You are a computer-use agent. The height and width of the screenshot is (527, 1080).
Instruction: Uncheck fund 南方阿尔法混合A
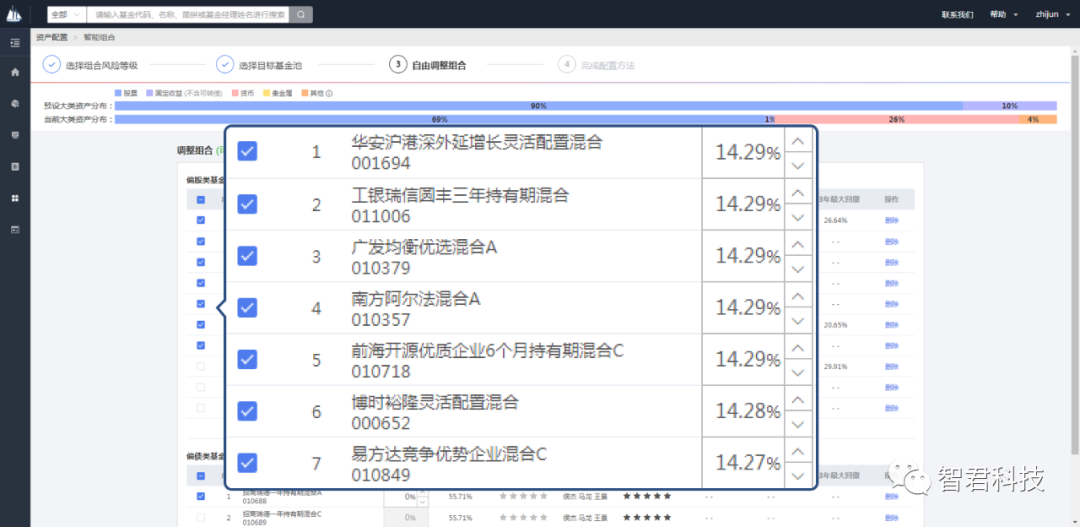pos(247,308)
